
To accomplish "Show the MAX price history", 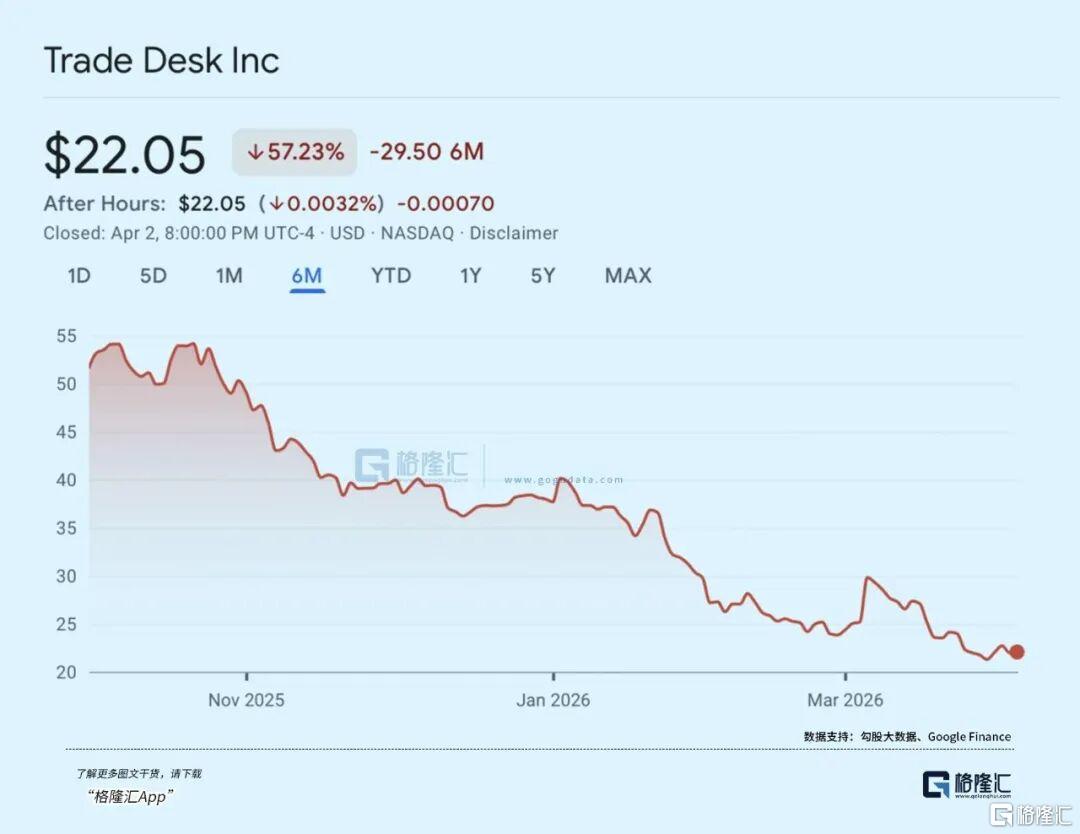I will 628,276.
